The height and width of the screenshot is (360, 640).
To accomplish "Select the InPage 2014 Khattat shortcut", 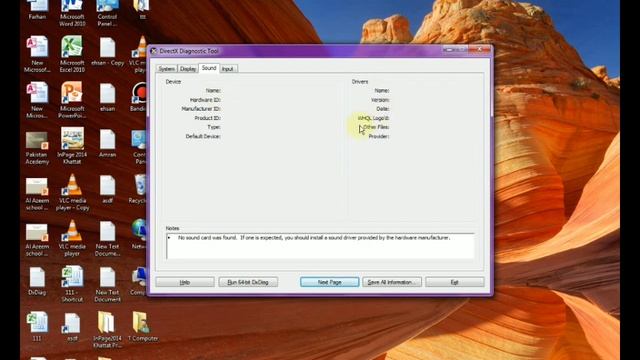I will 72,146.
